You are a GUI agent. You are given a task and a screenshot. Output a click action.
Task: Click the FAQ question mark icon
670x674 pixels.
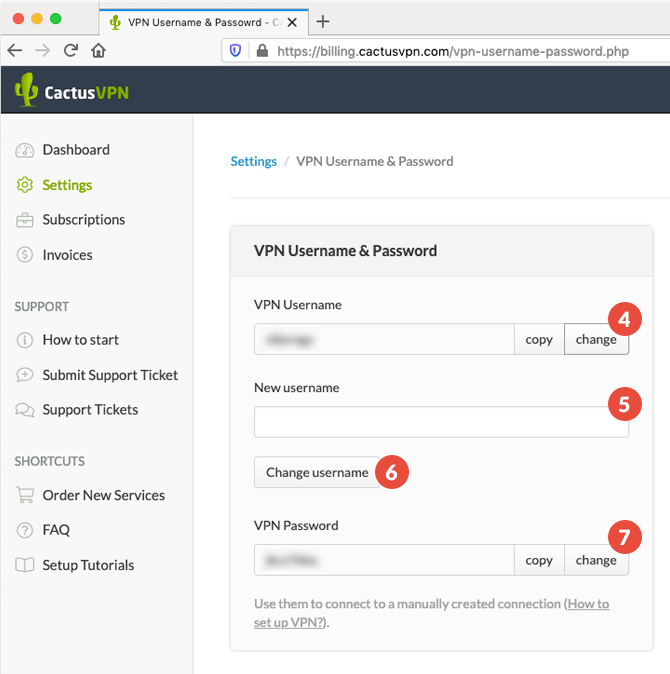pos(24,530)
